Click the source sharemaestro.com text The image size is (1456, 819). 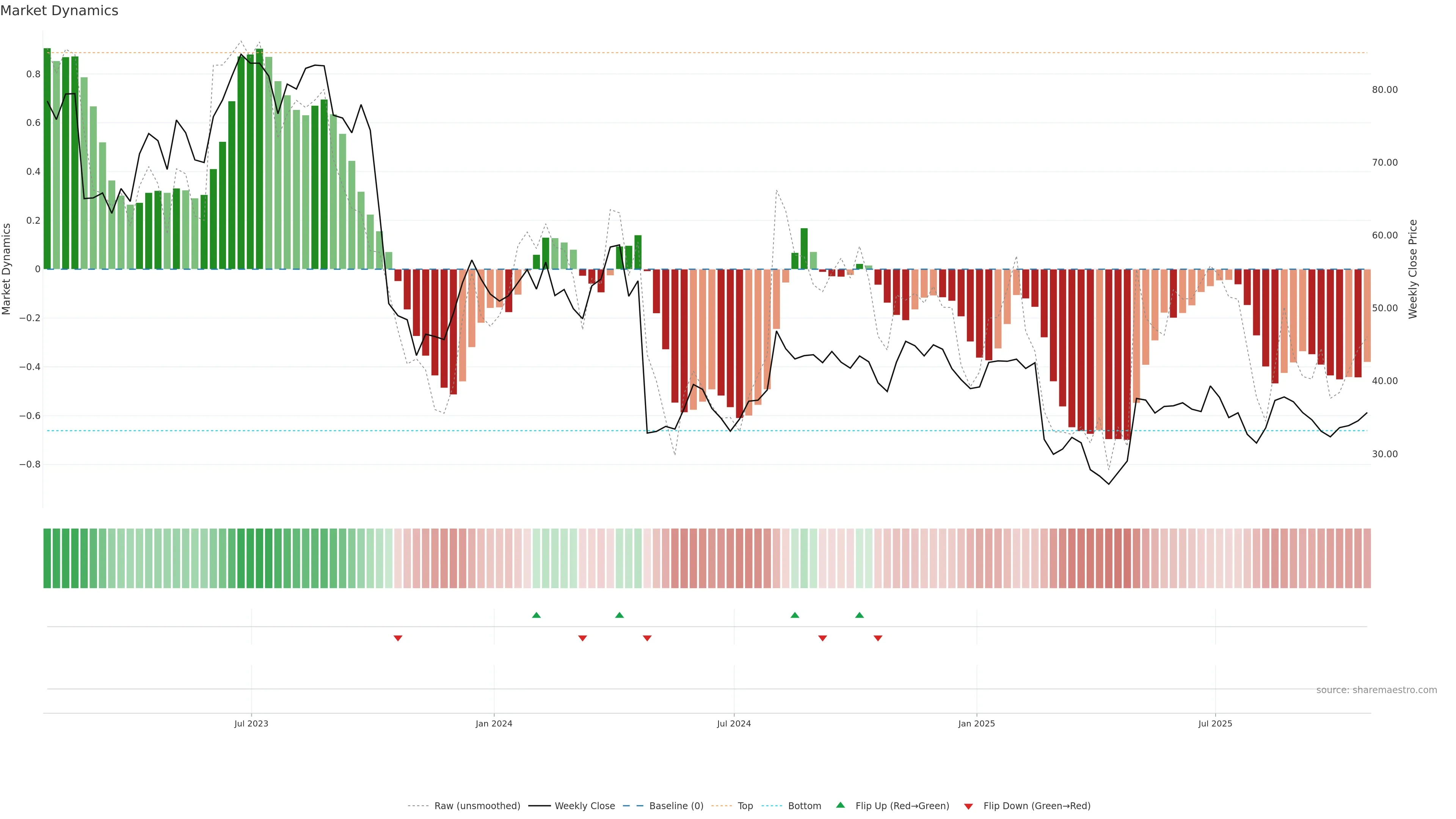pos(1376,690)
